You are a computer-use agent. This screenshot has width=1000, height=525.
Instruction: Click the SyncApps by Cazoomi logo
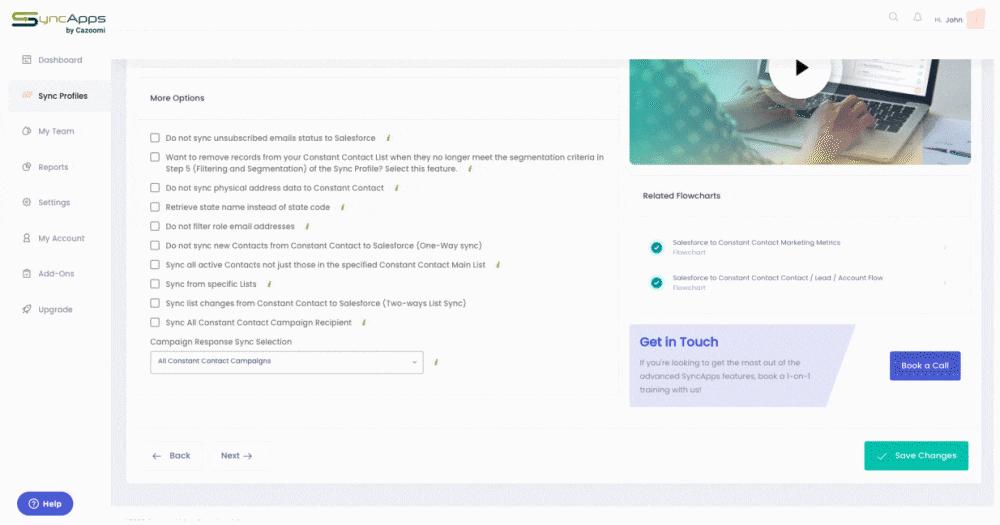[x=59, y=22]
